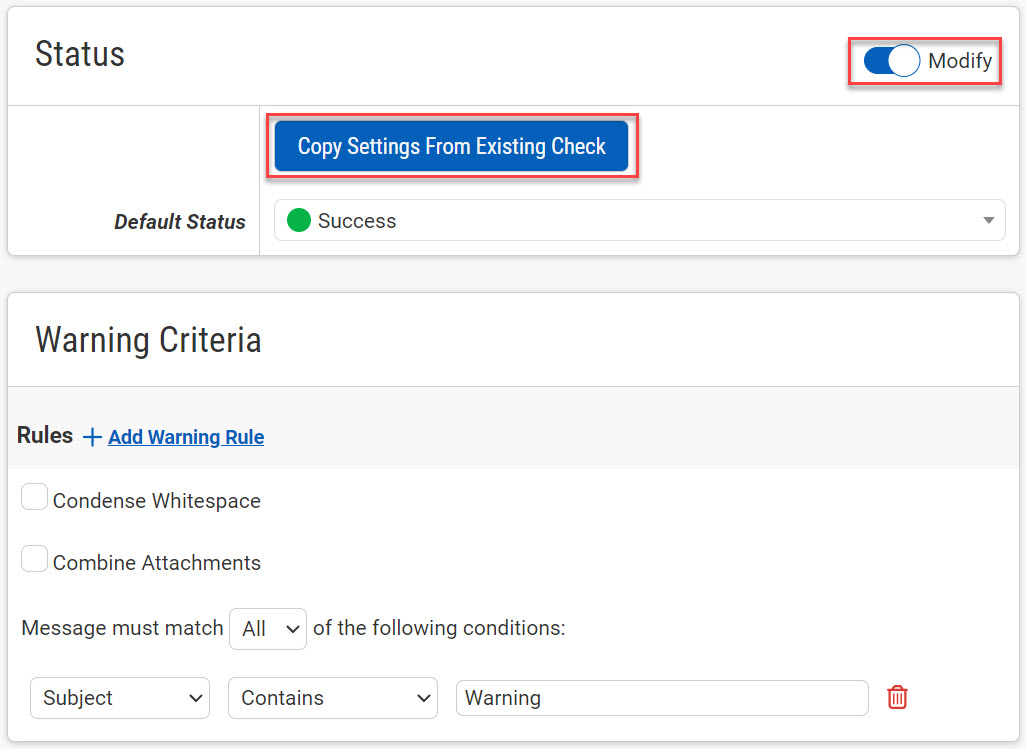Toggle the Modify switch
This screenshot has height=749, width=1026.
[891, 61]
